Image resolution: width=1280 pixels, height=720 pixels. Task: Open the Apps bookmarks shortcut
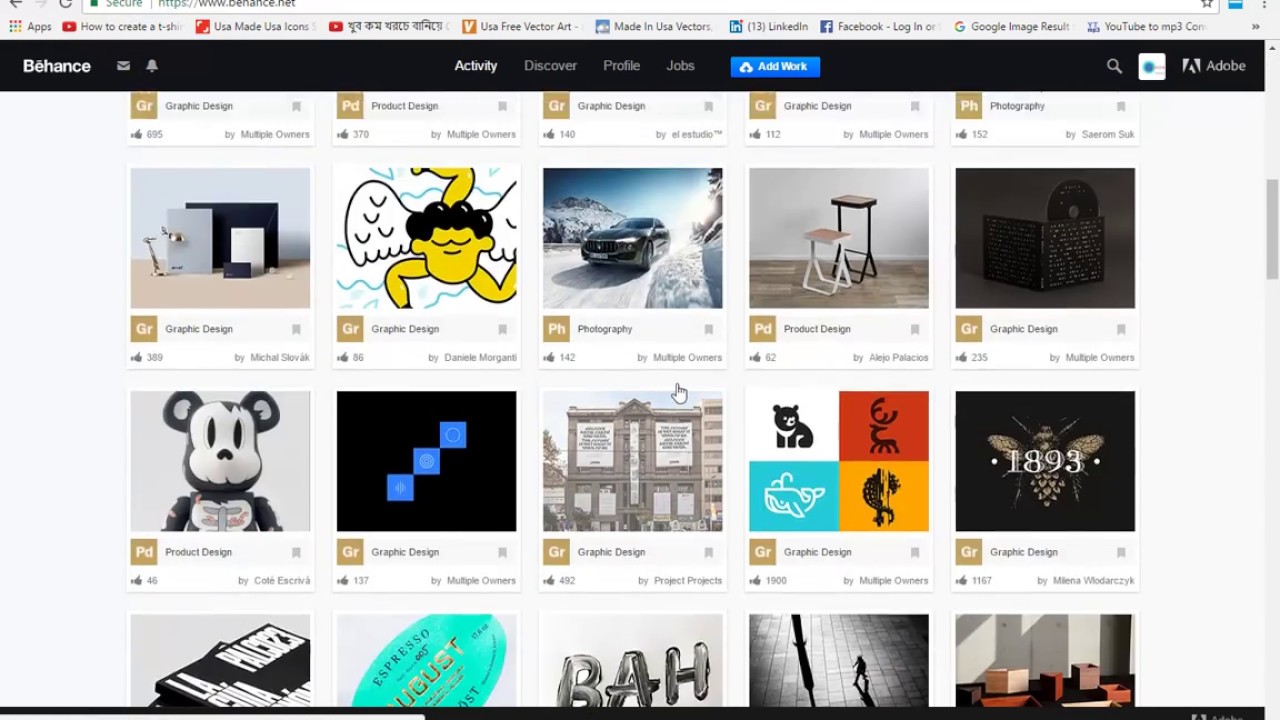pos(30,27)
